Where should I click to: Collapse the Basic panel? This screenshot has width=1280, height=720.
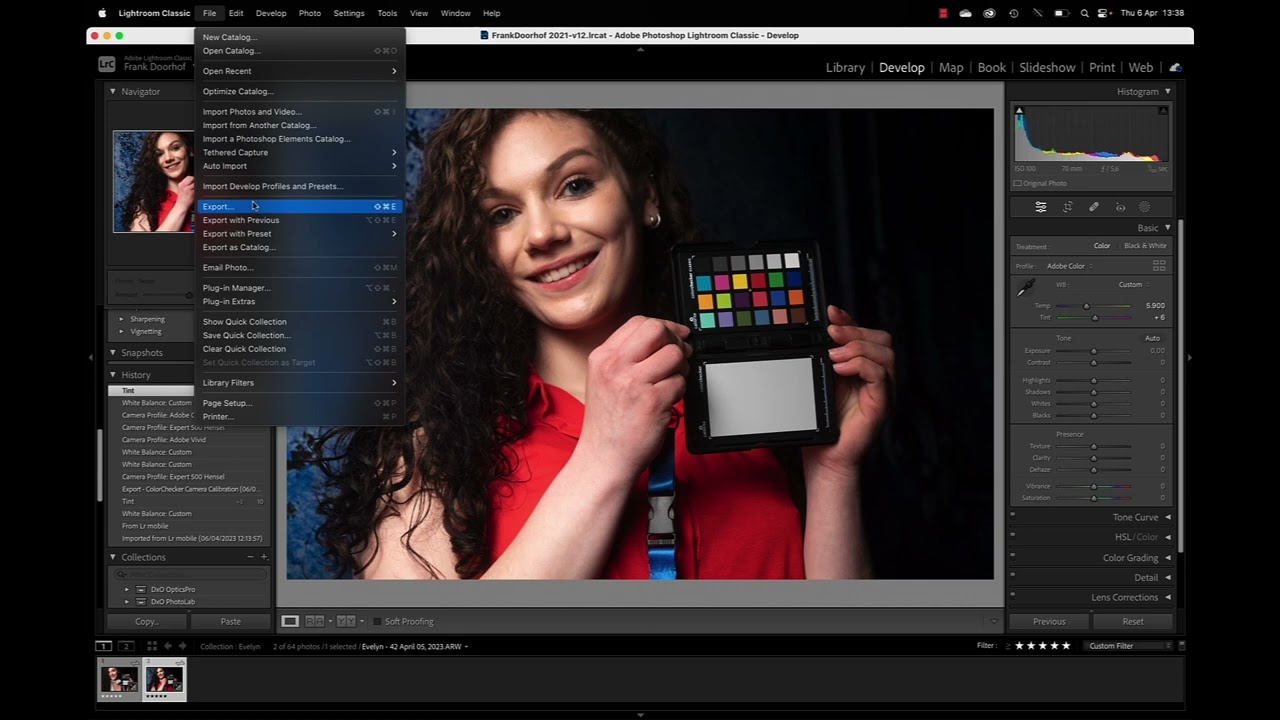click(x=1167, y=228)
